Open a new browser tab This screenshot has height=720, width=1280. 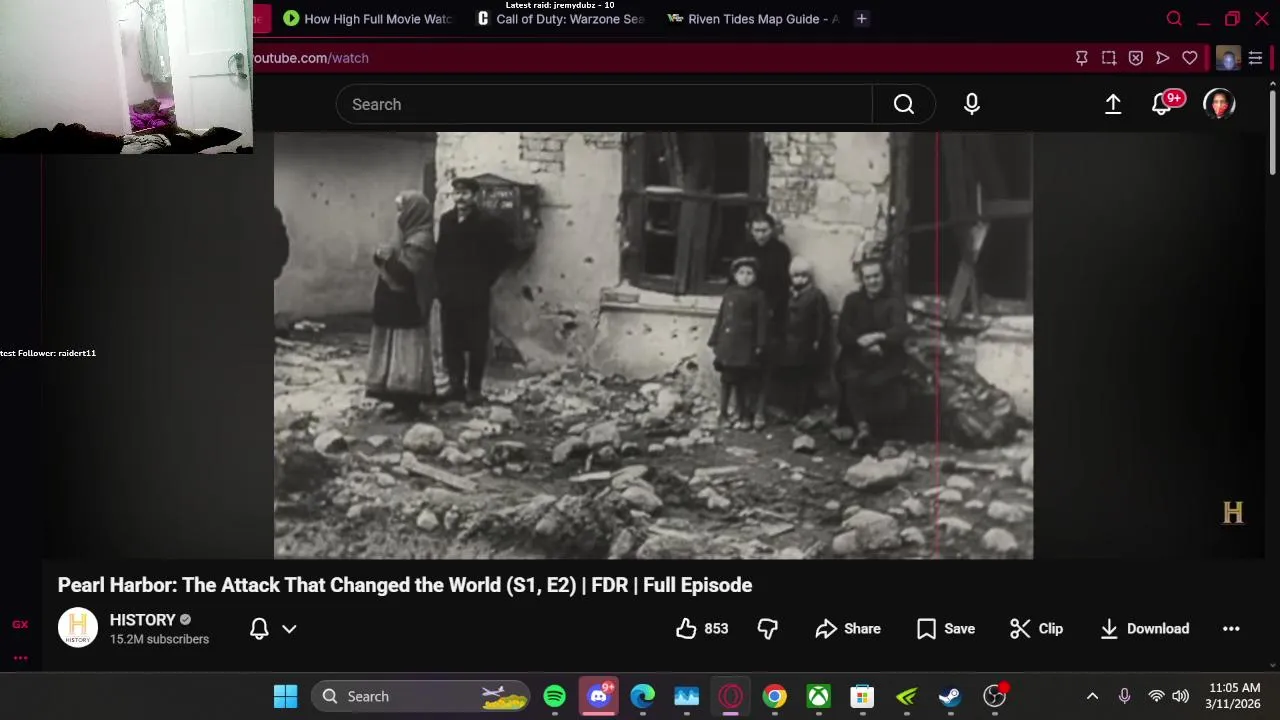(x=861, y=19)
